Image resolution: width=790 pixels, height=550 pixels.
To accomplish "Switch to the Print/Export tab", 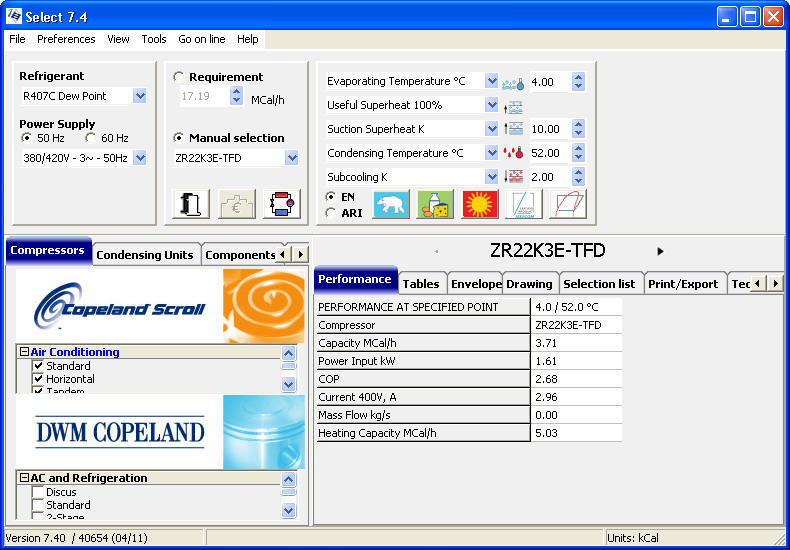I will coord(683,284).
